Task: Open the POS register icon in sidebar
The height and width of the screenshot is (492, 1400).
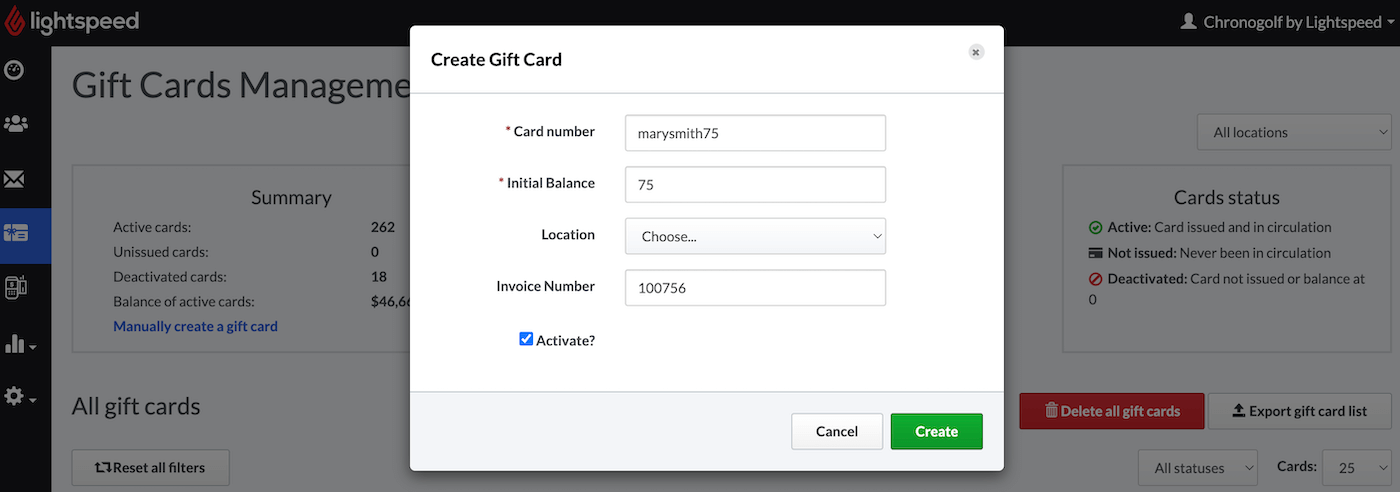Action: tap(15, 288)
